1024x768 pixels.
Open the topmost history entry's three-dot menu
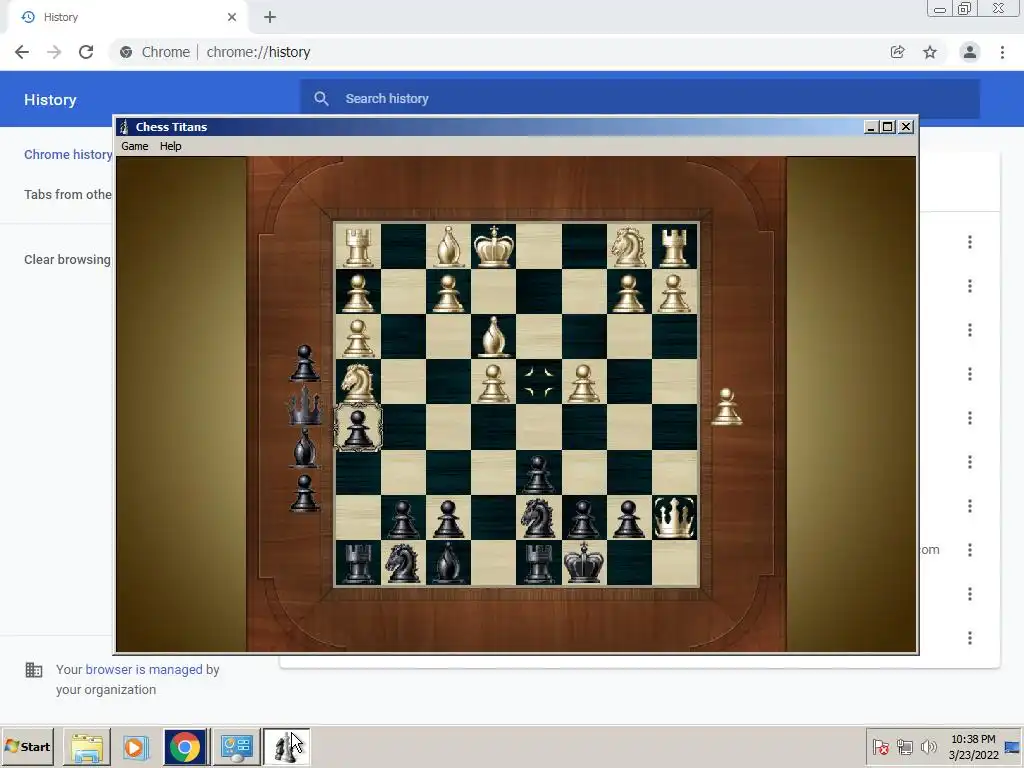[970, 242]
